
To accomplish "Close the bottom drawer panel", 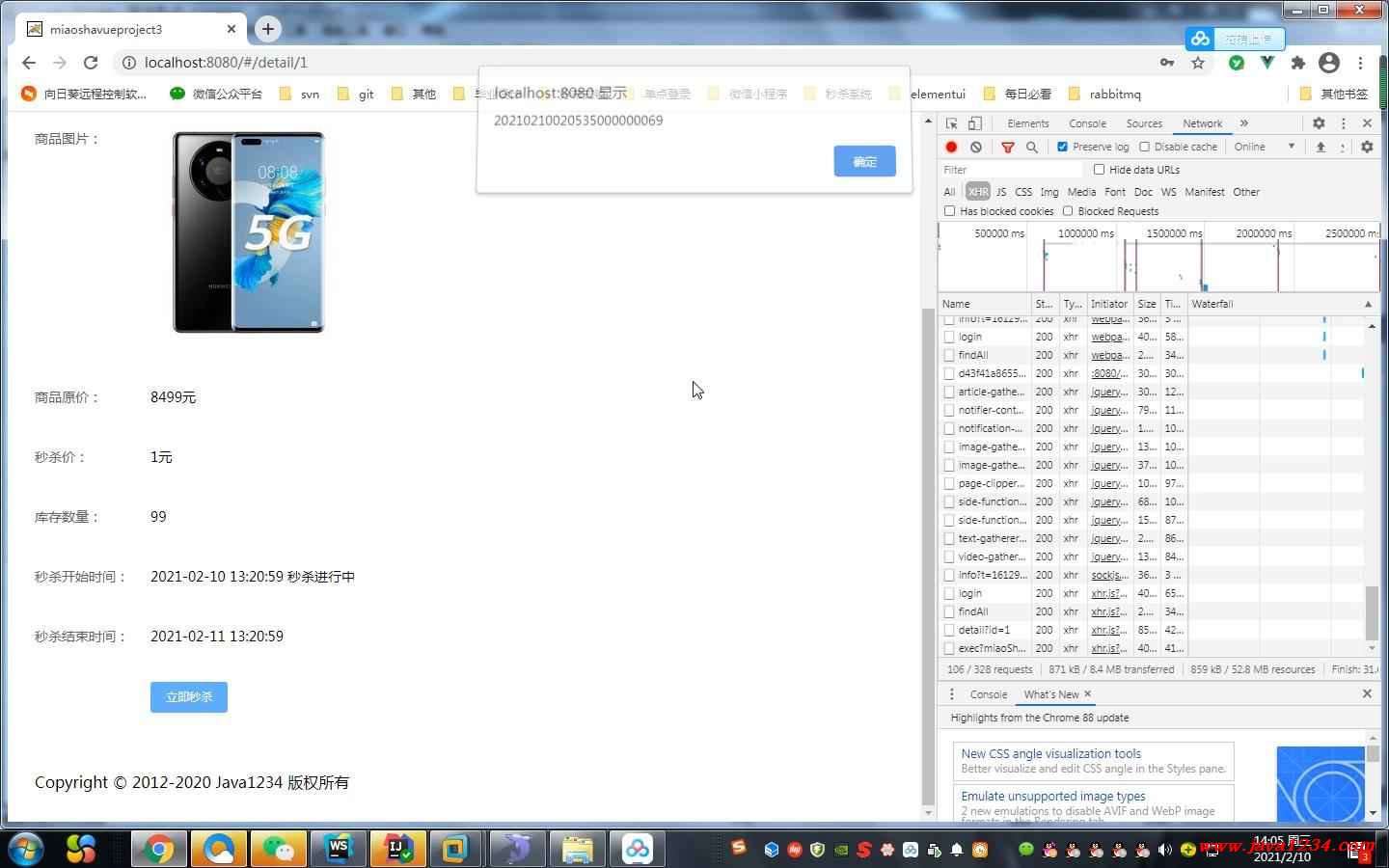I will click(x=1367, y=693).
